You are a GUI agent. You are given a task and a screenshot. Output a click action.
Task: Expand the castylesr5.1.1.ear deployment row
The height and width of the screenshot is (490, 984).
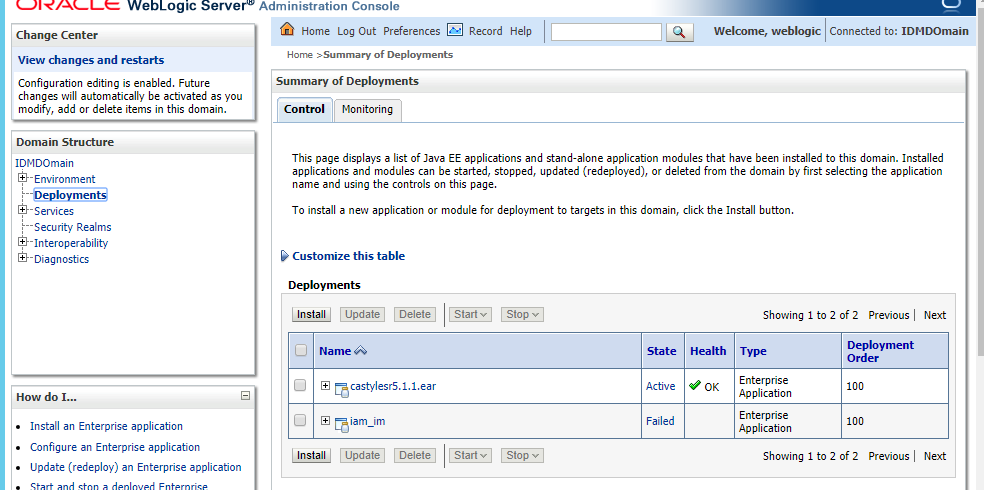325,385
